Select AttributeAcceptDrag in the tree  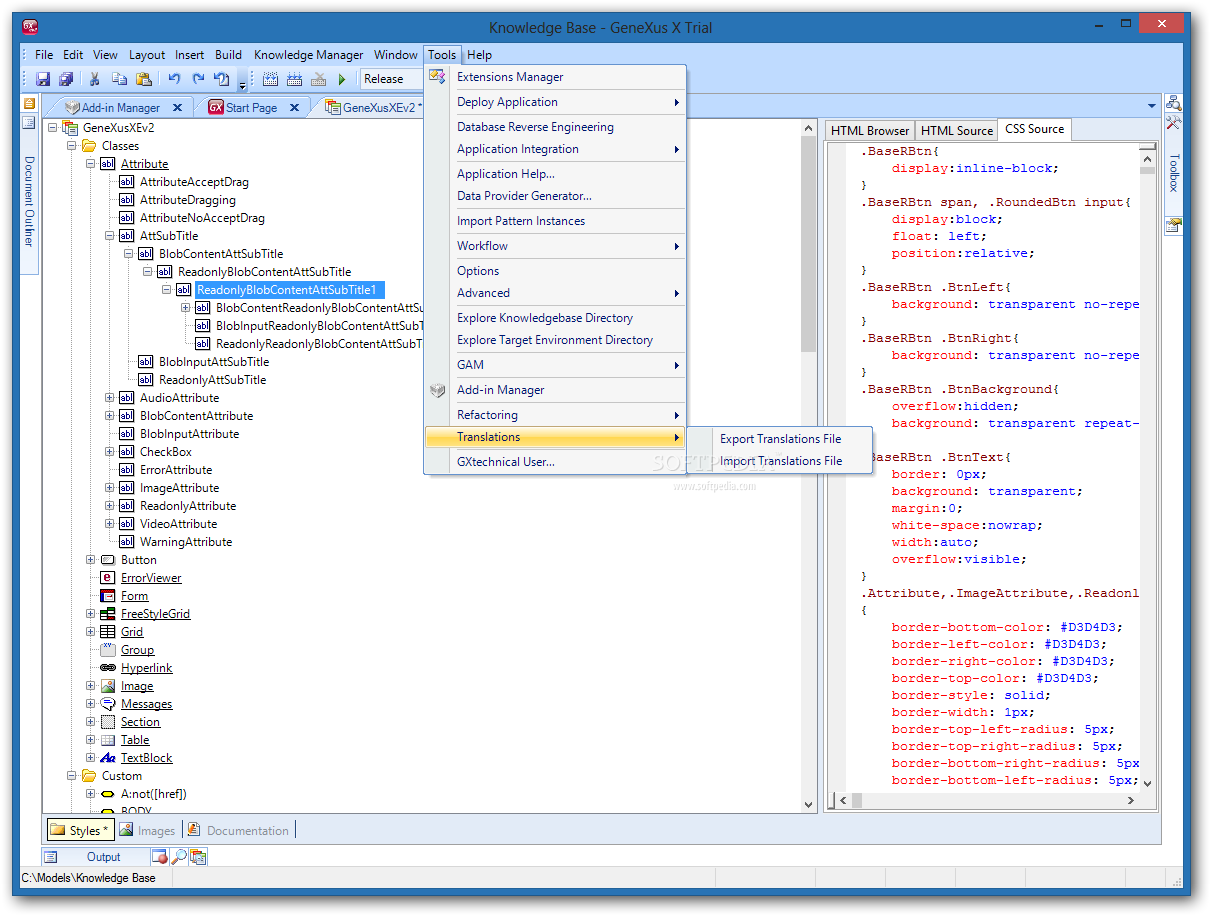[x=194, y=182]
